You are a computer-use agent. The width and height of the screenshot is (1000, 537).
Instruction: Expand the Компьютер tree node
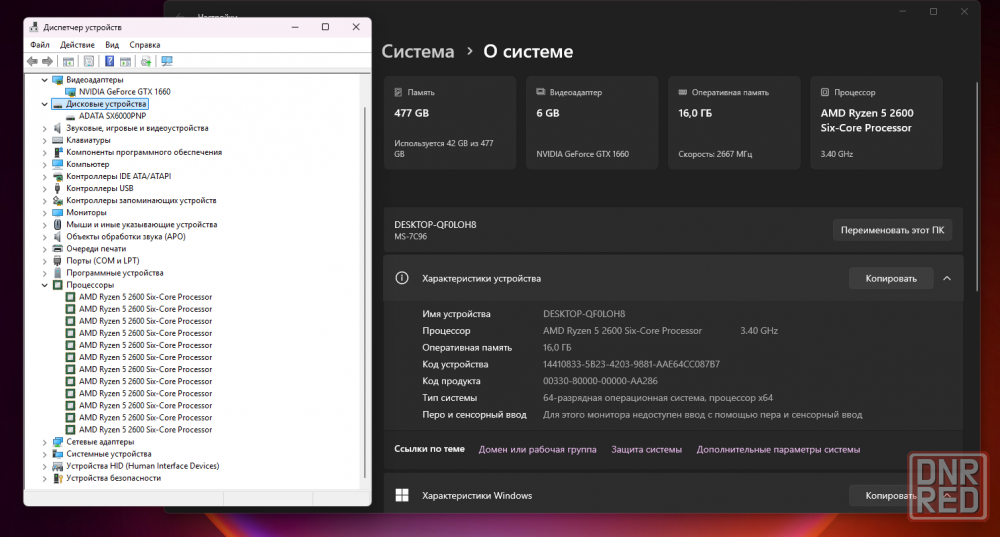[x=44, y=165]
